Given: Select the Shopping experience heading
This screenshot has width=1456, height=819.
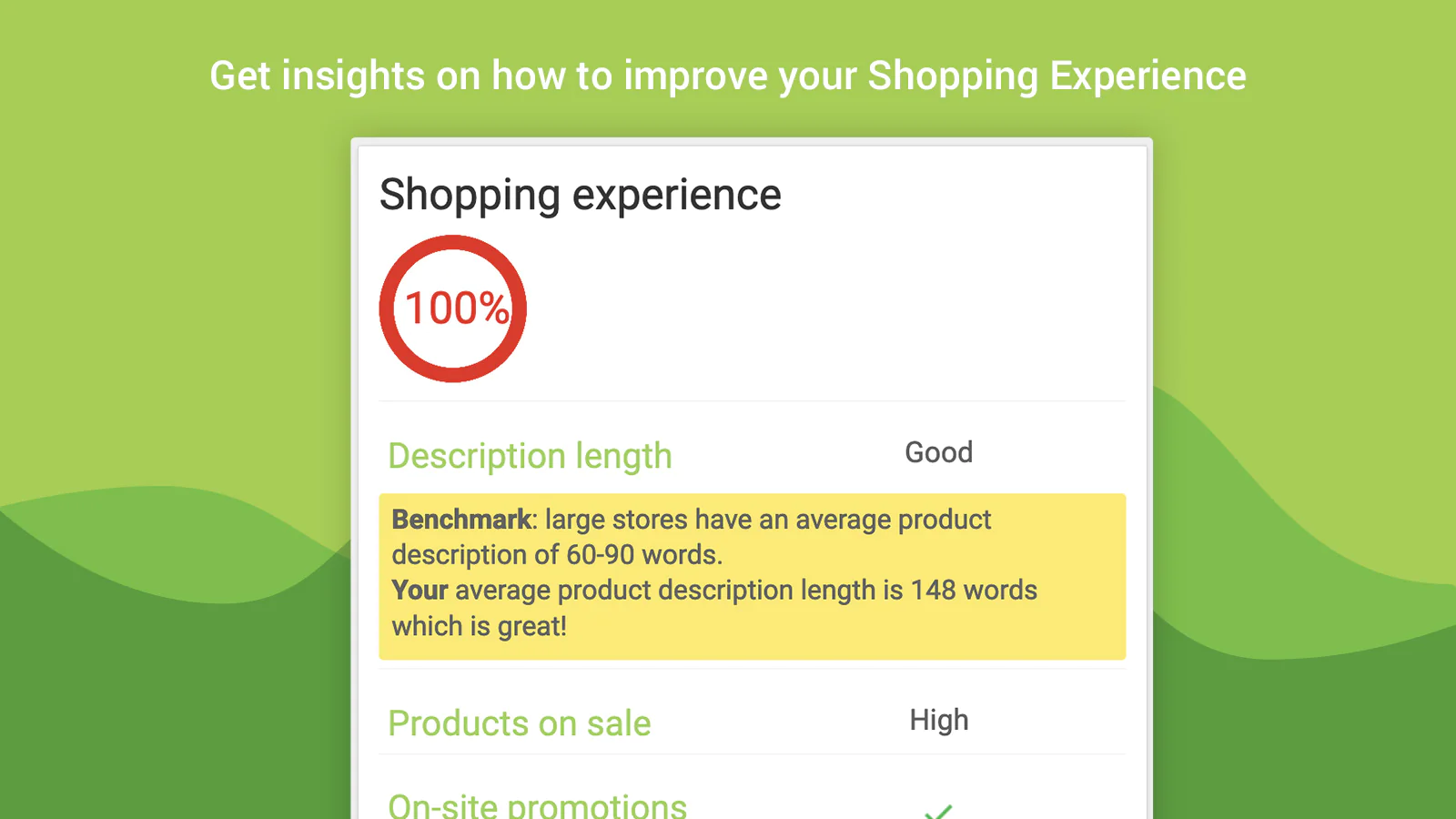Looking at the screenshot, I should pyautogui.click(x=580, y=195).
